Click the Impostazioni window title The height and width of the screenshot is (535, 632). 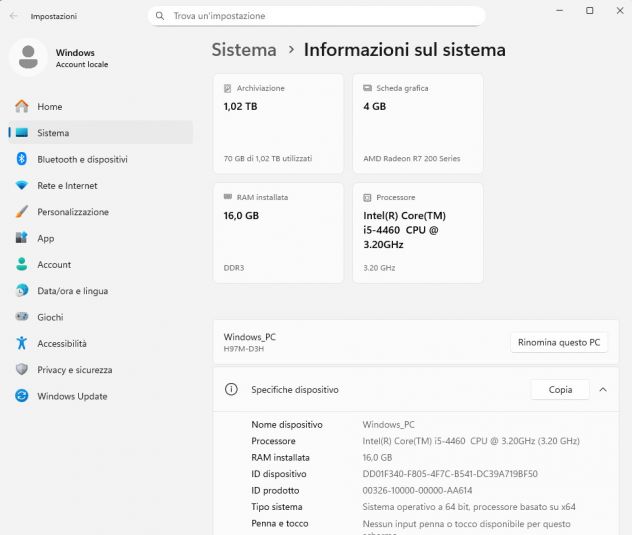click(54, 16)
